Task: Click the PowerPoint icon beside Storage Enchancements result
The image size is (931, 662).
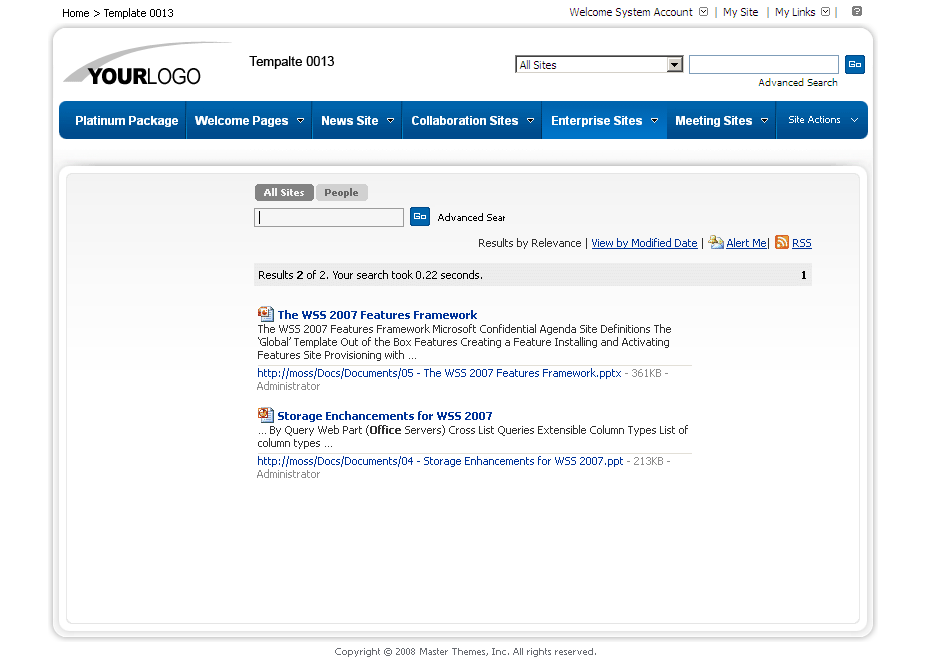Action: pyautogui.click(x=265, y=414)
